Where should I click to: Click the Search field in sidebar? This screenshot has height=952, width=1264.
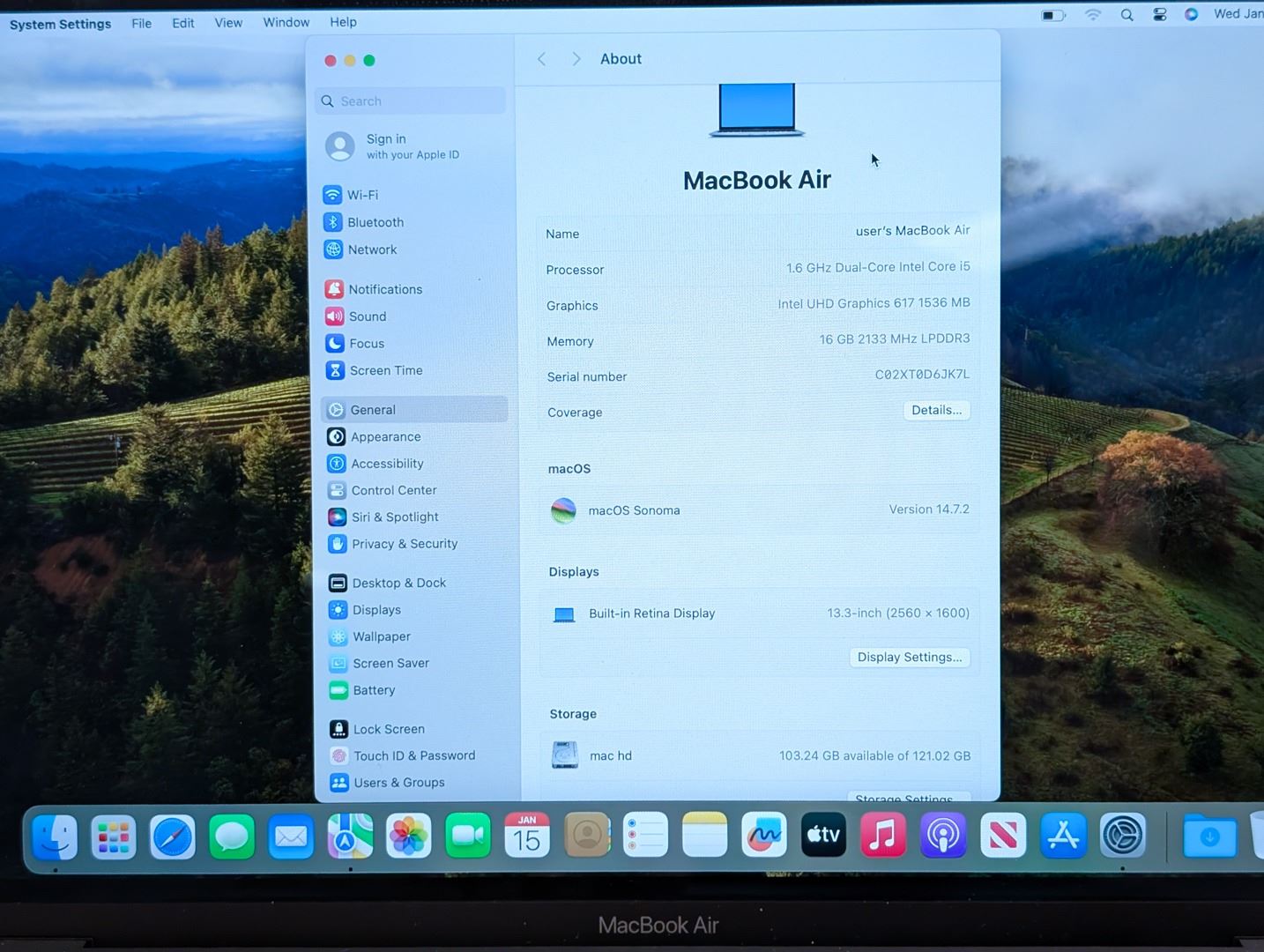411,101
